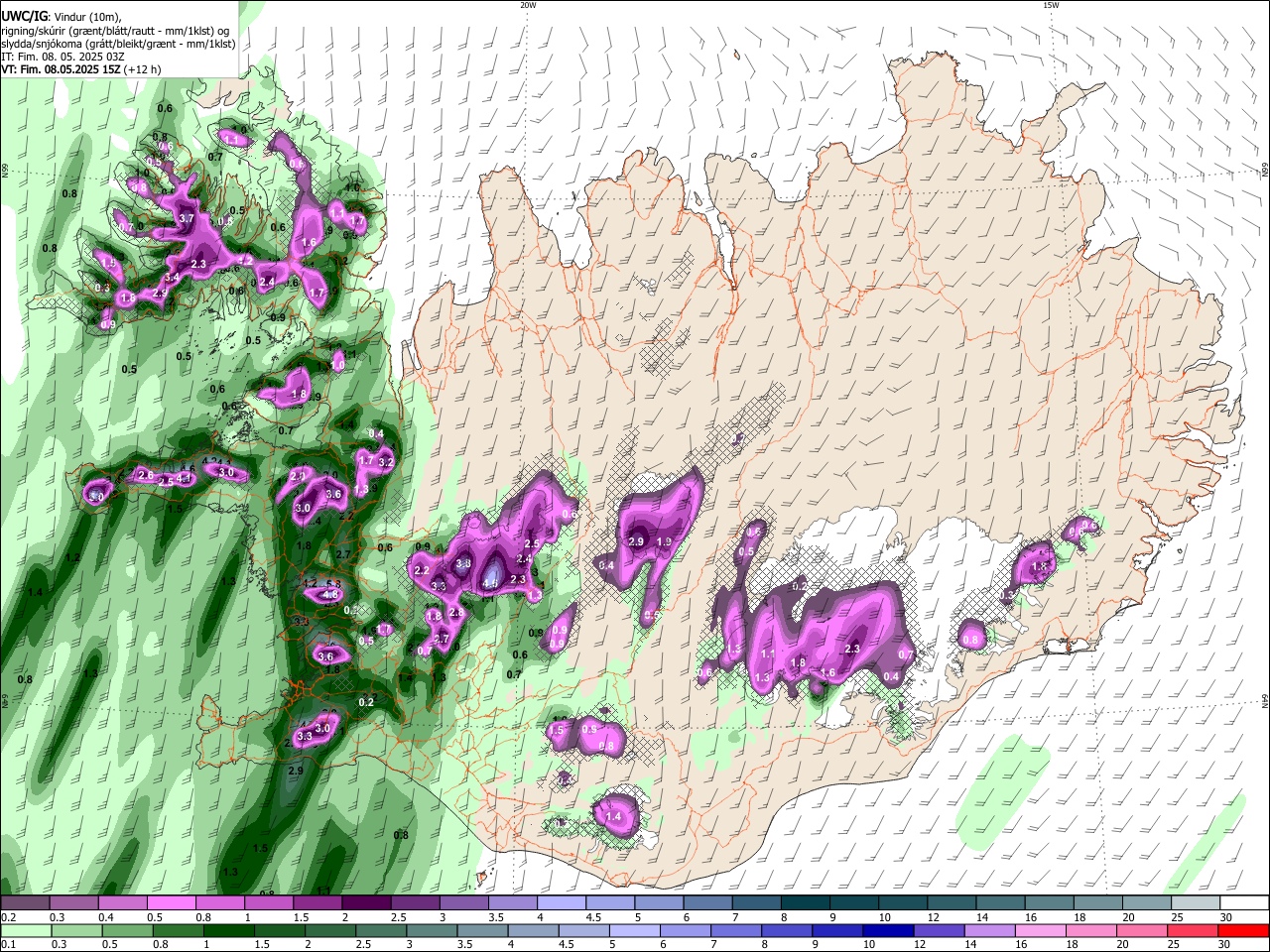The image size is (1270, 952).
Task: Click the 20W longitude label
Action: pyautogui.click(x=529, y=5)
